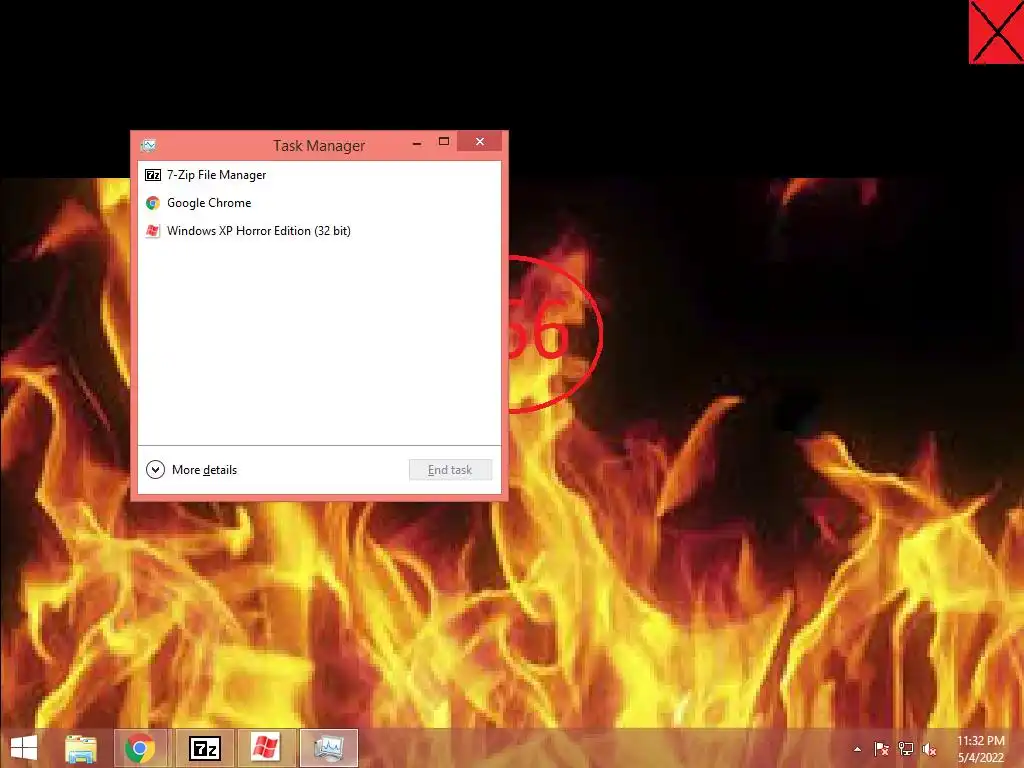Open the Action Center flag icon
Screen dimensions: 1024x768
click(x=881, y=749)
